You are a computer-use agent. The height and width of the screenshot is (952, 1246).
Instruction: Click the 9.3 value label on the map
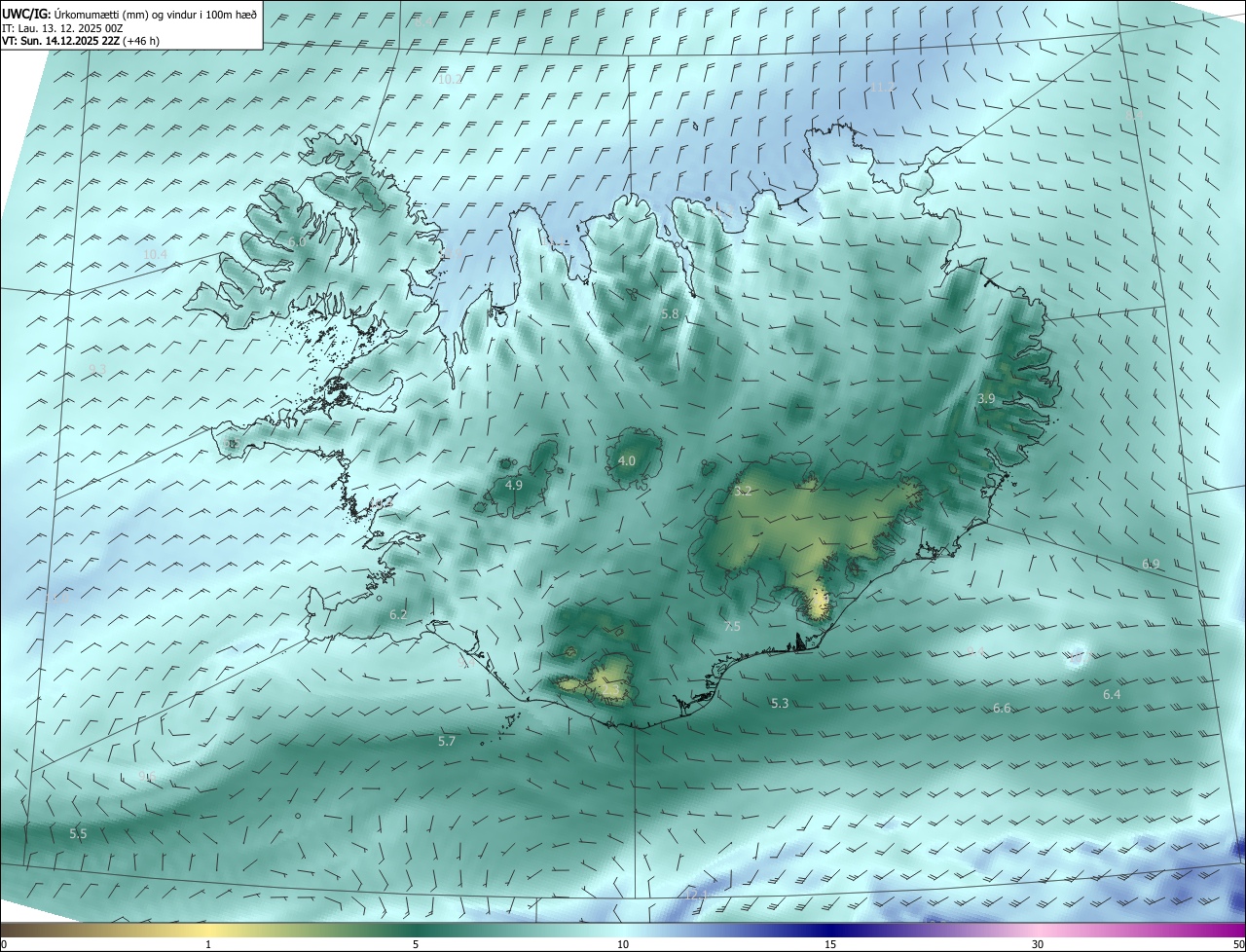point(97,369)
